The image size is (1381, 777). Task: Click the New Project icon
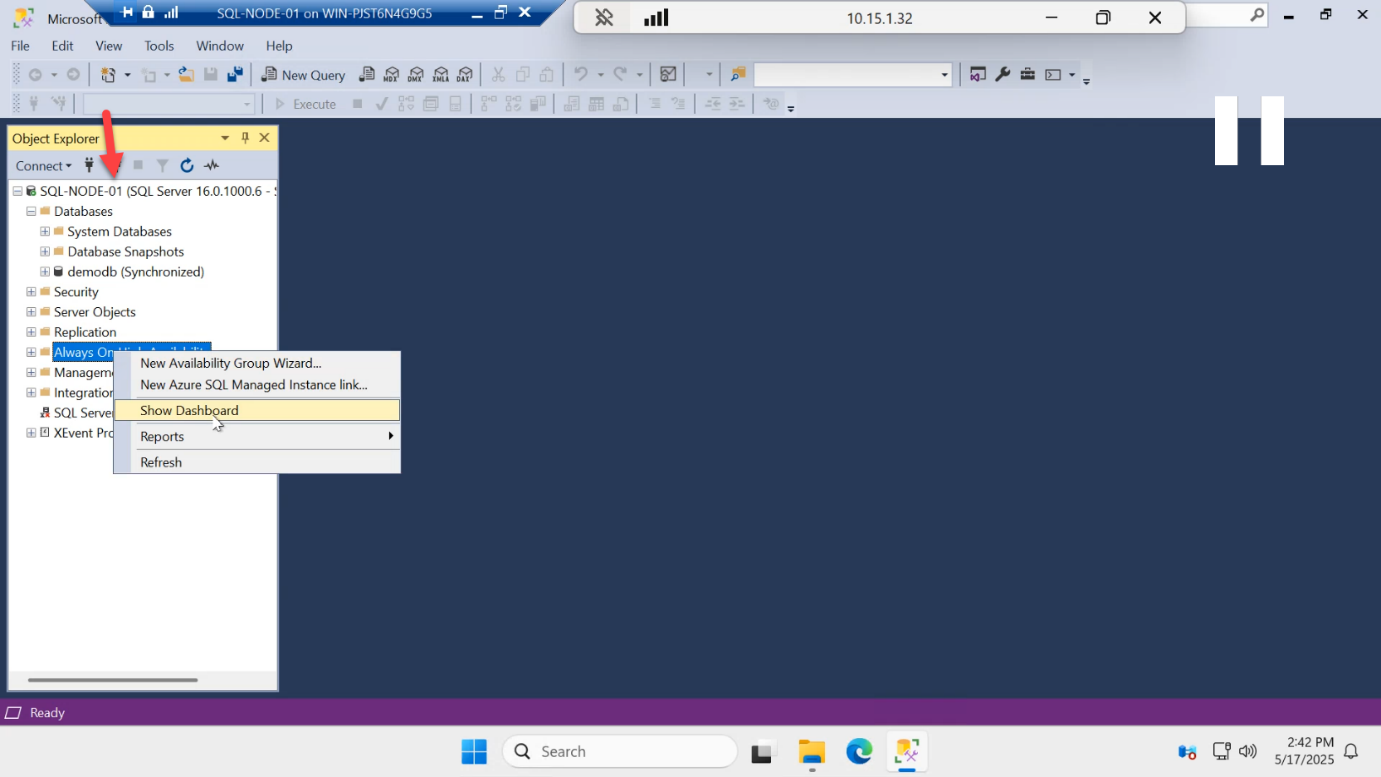pos(110,75)
